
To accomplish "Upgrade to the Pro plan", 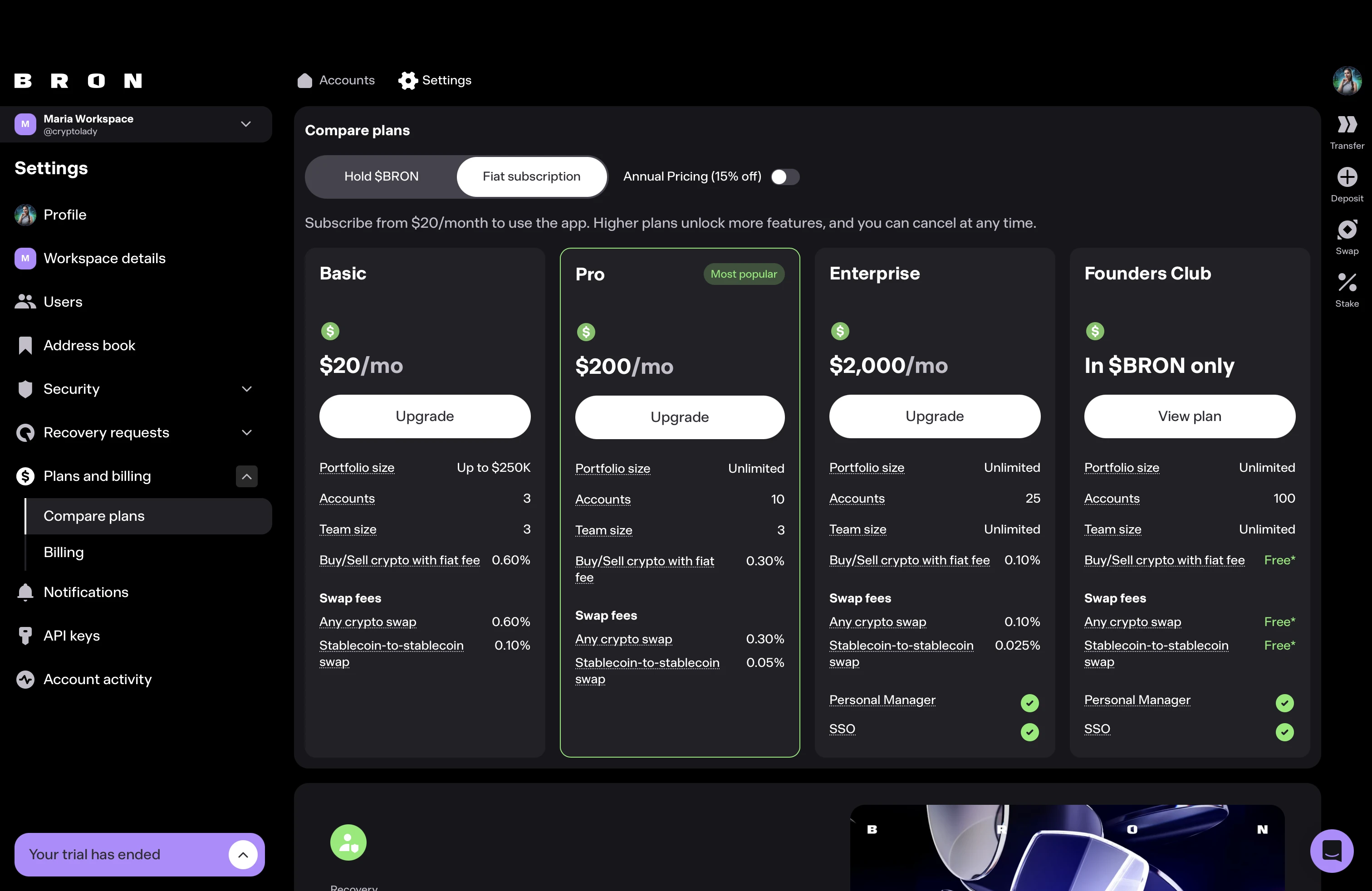I will pos(680,417).
